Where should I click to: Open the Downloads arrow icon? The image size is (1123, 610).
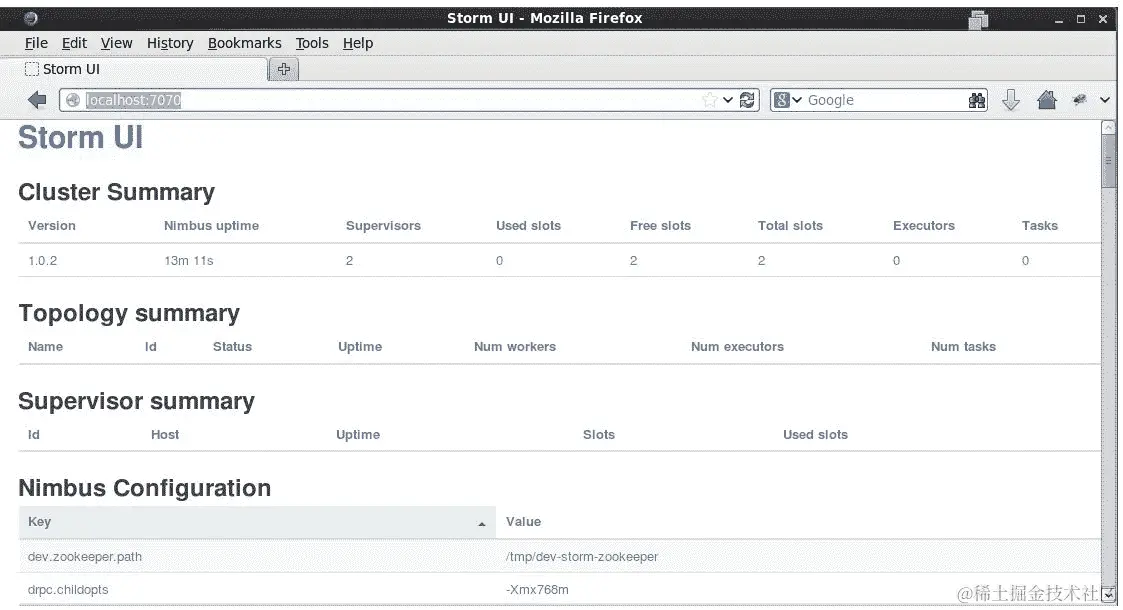(1011, 100)
